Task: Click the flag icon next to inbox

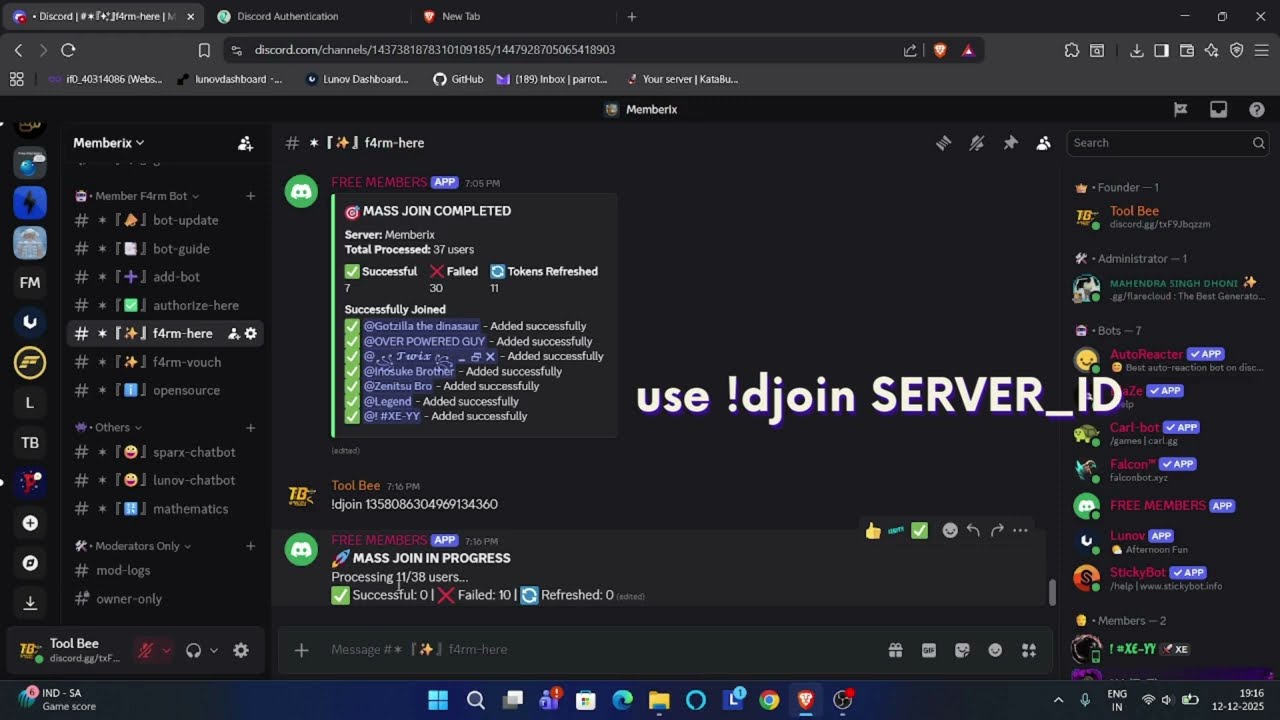Action: [x=1180, y=110]
